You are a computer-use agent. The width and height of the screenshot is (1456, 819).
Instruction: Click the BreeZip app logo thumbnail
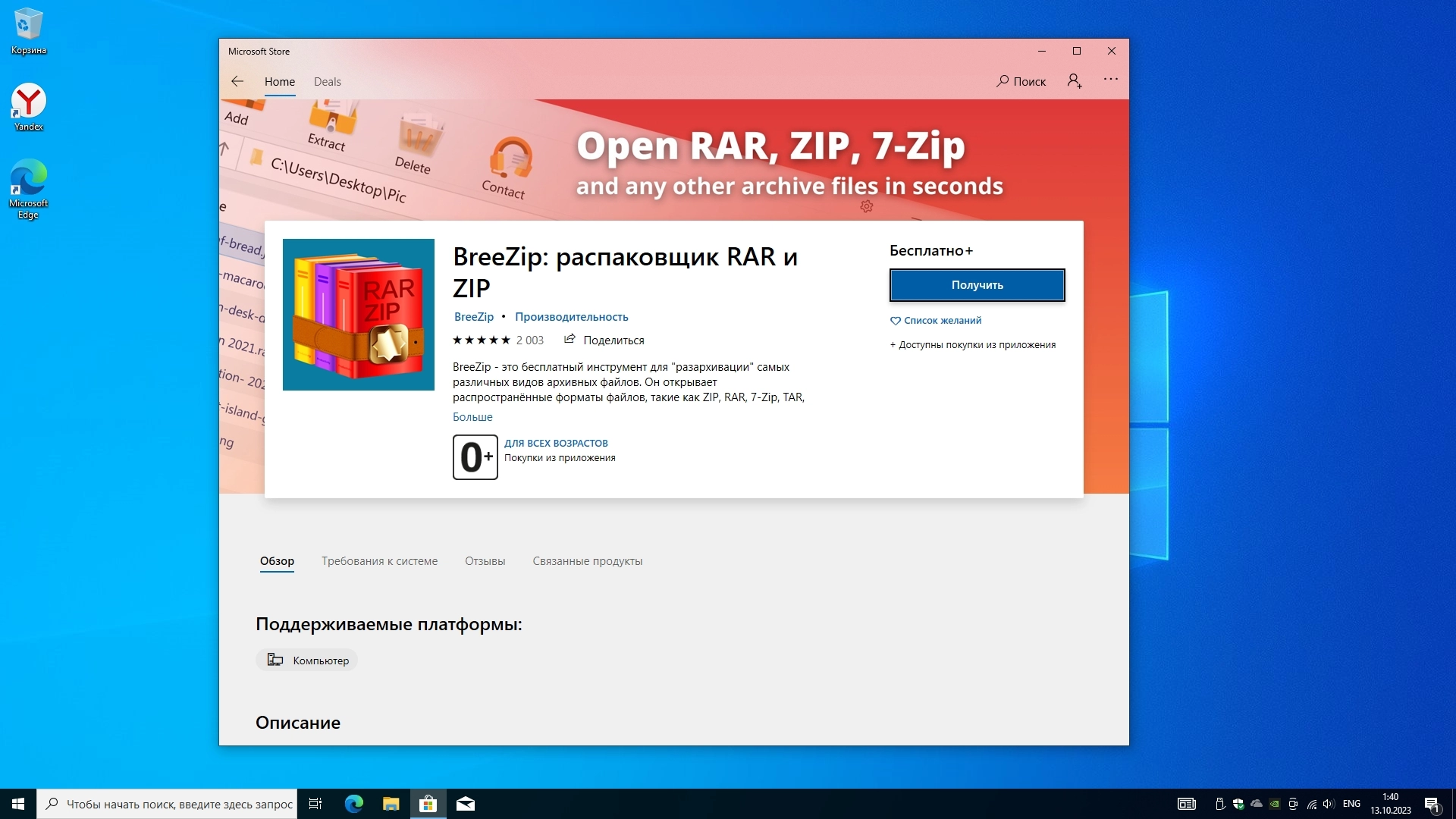359,315
